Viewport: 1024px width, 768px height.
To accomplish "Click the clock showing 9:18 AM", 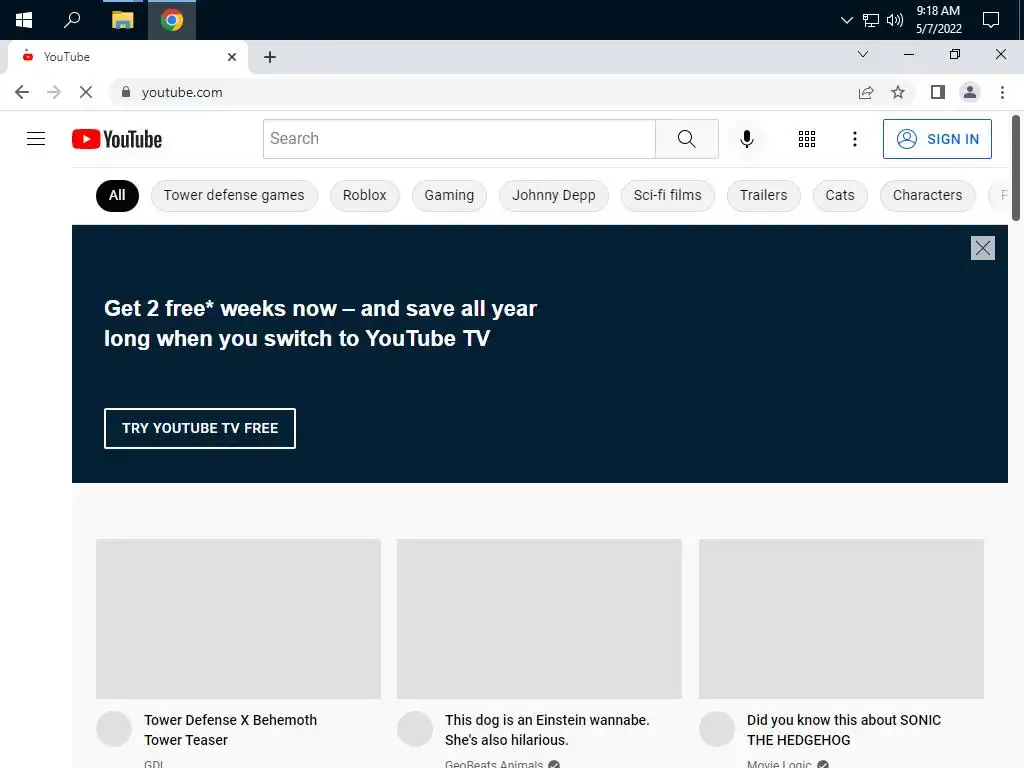I will pyautogui.click(x=938, y=20).
